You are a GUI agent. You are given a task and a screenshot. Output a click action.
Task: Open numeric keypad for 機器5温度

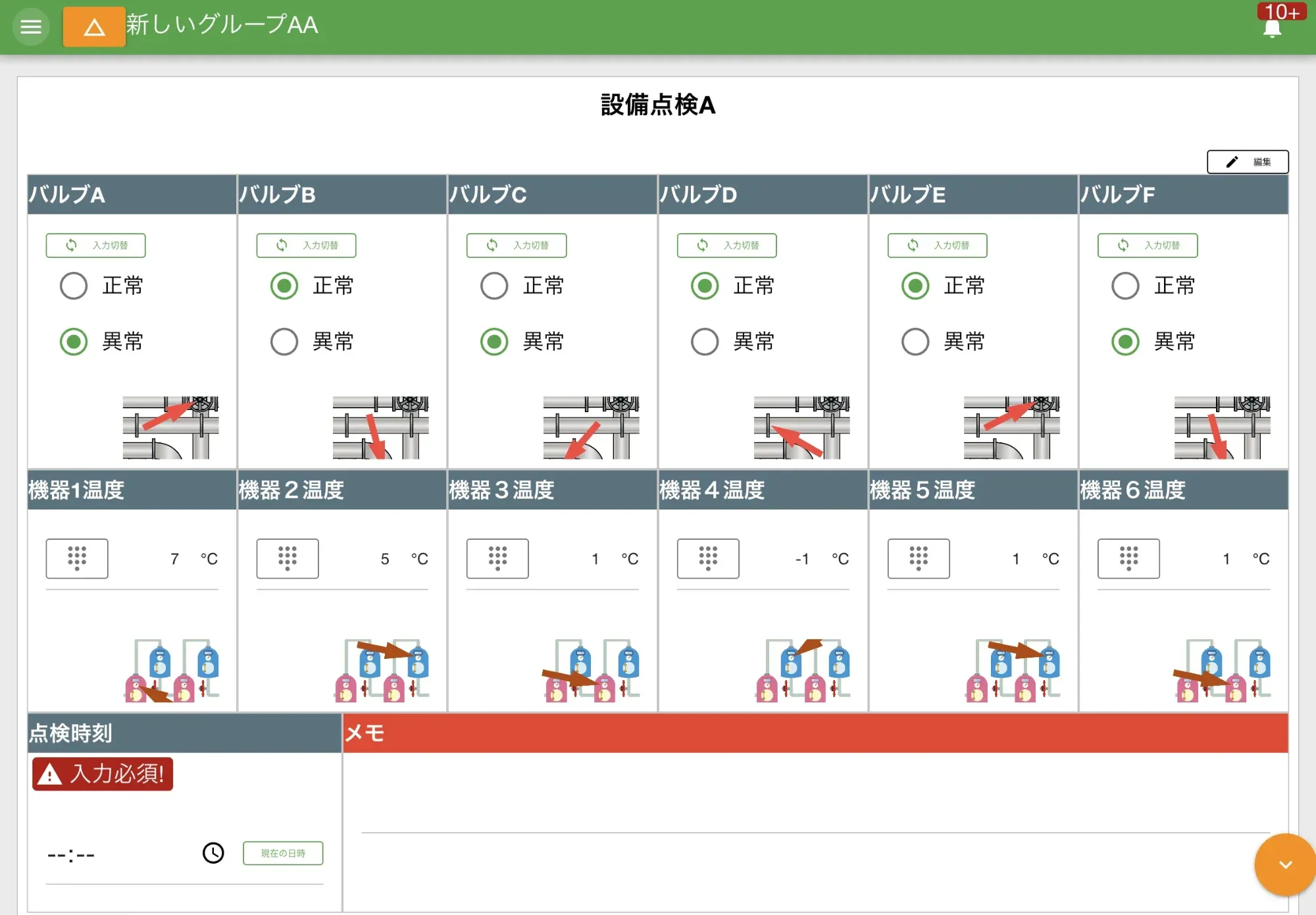coord(919,559)
